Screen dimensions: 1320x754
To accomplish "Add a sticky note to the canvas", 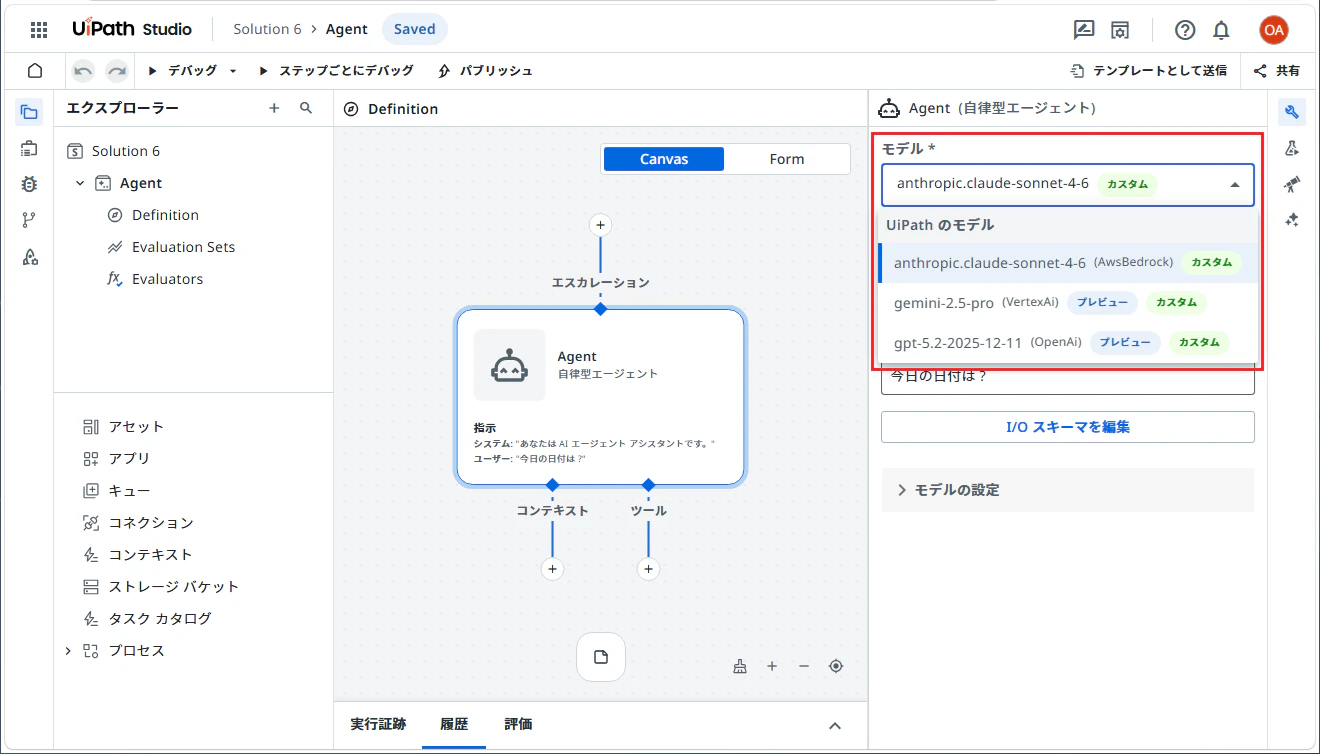I will coord(601,657).
